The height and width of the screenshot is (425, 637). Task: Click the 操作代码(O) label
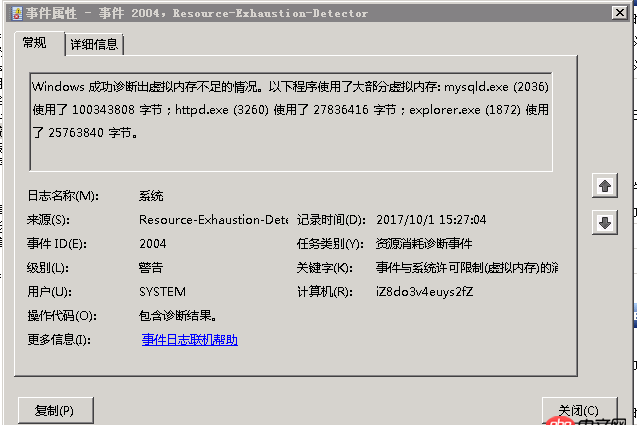[x=62, y=316]
